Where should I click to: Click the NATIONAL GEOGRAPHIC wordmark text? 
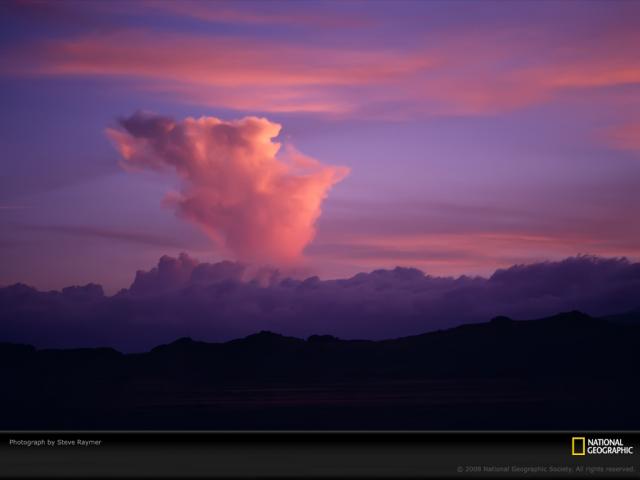(610, 446)
